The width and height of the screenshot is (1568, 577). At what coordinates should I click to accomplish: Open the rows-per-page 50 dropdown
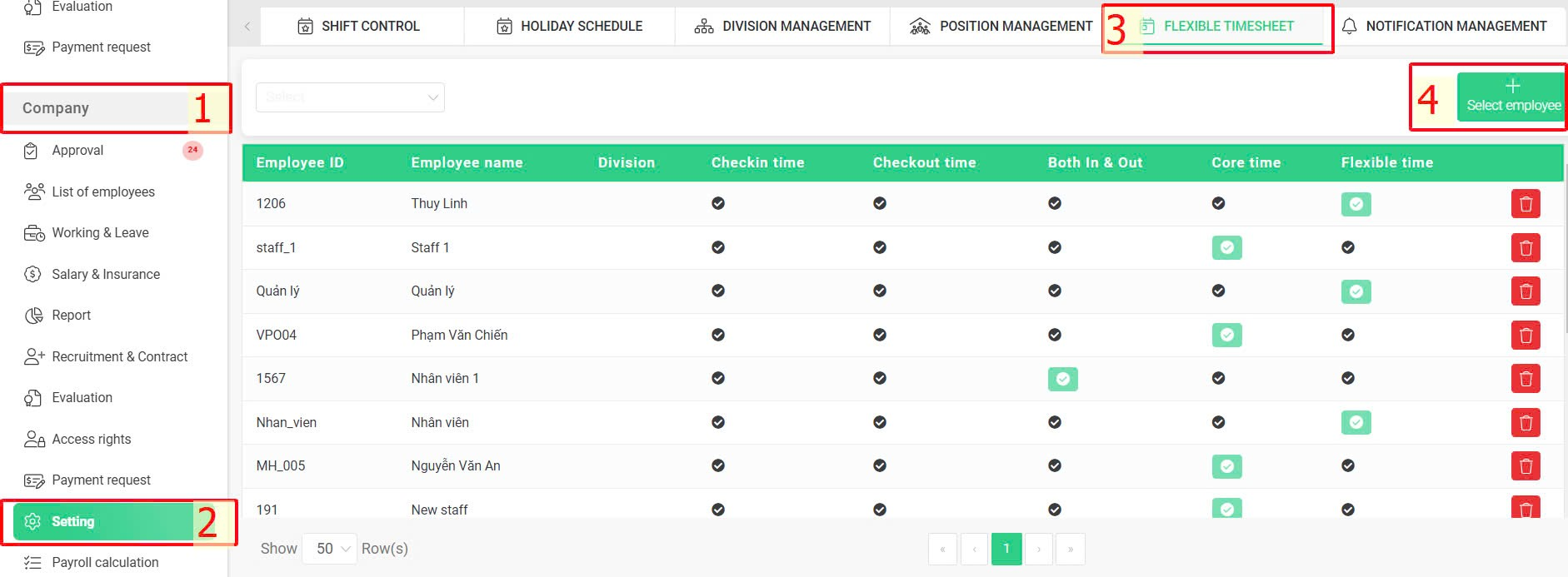click(x=329, y=549)
